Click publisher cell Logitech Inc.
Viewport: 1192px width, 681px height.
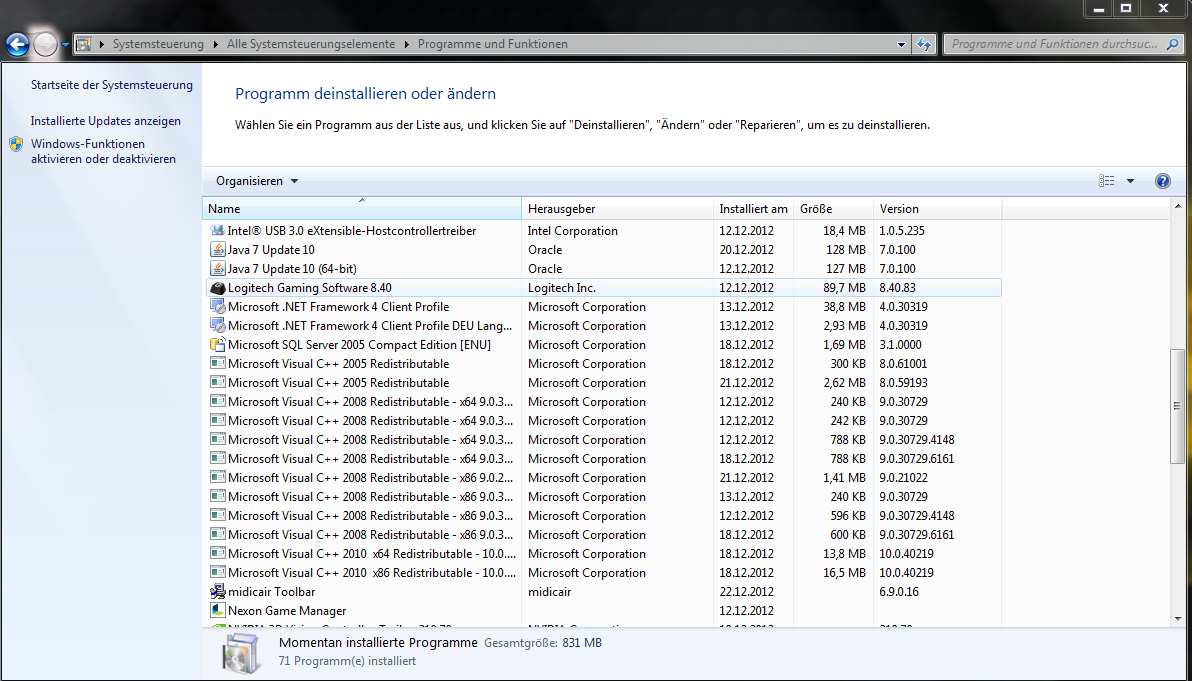(562, 287)
